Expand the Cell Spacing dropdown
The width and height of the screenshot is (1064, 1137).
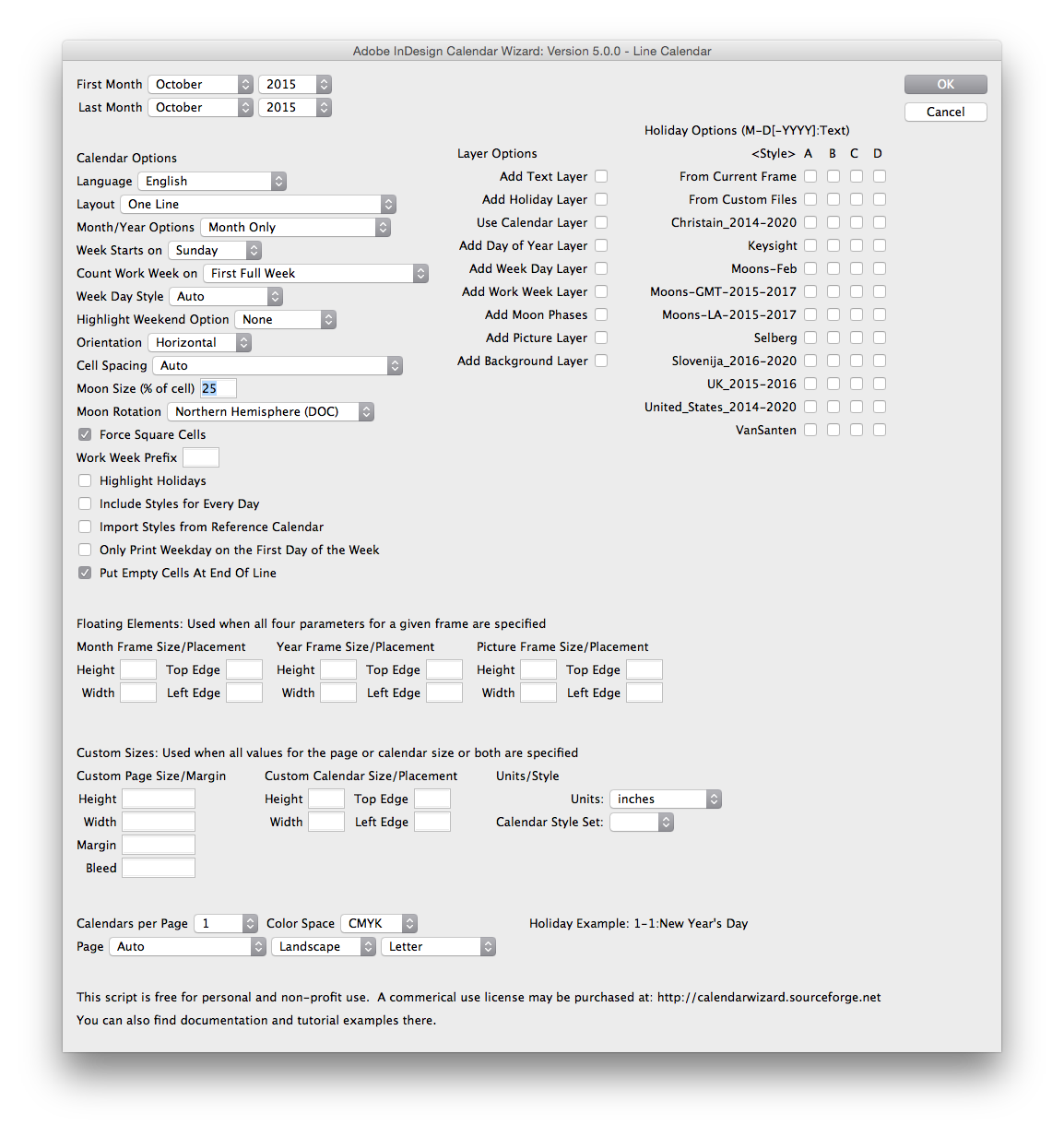point(278,365)
